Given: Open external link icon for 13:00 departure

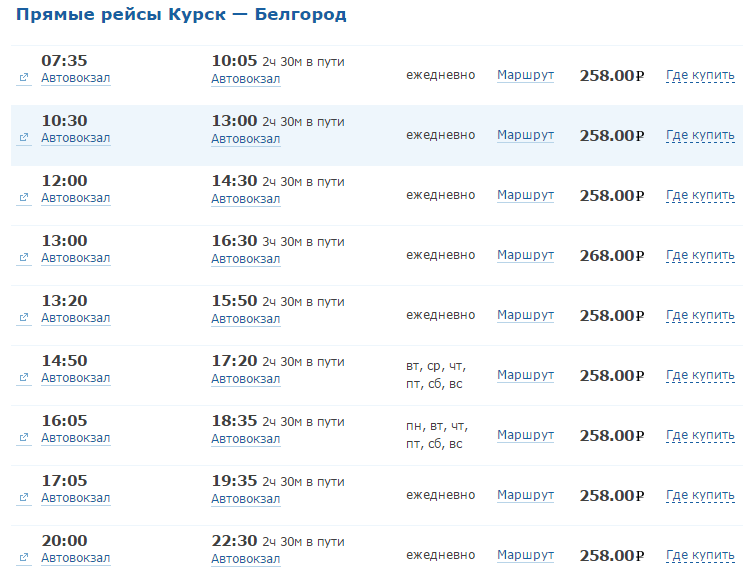Looking at the screenshot, I should [x=23, y=258].
